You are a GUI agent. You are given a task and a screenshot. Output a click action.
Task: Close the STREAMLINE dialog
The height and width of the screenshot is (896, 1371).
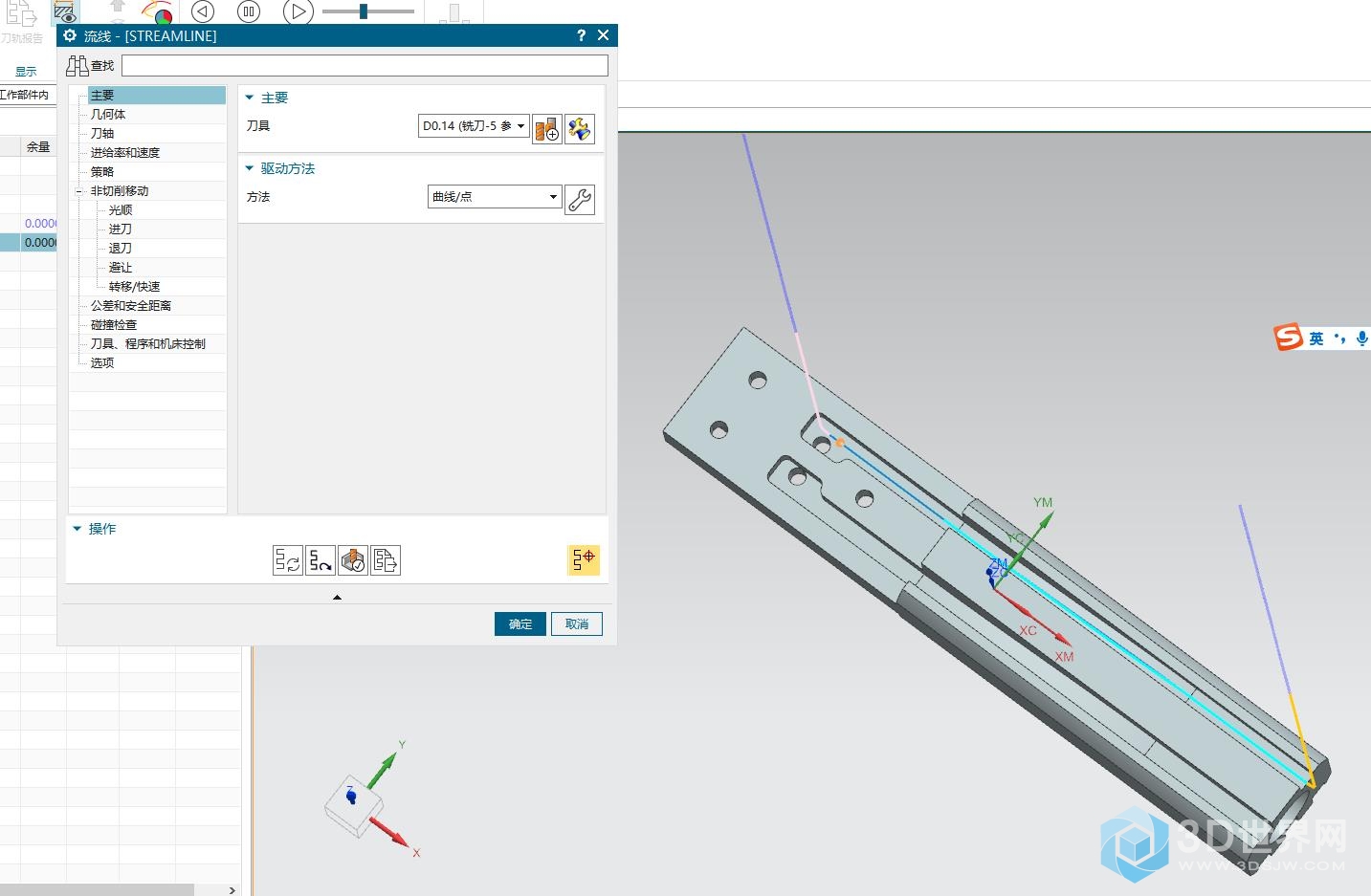click(x=603, y=35)
